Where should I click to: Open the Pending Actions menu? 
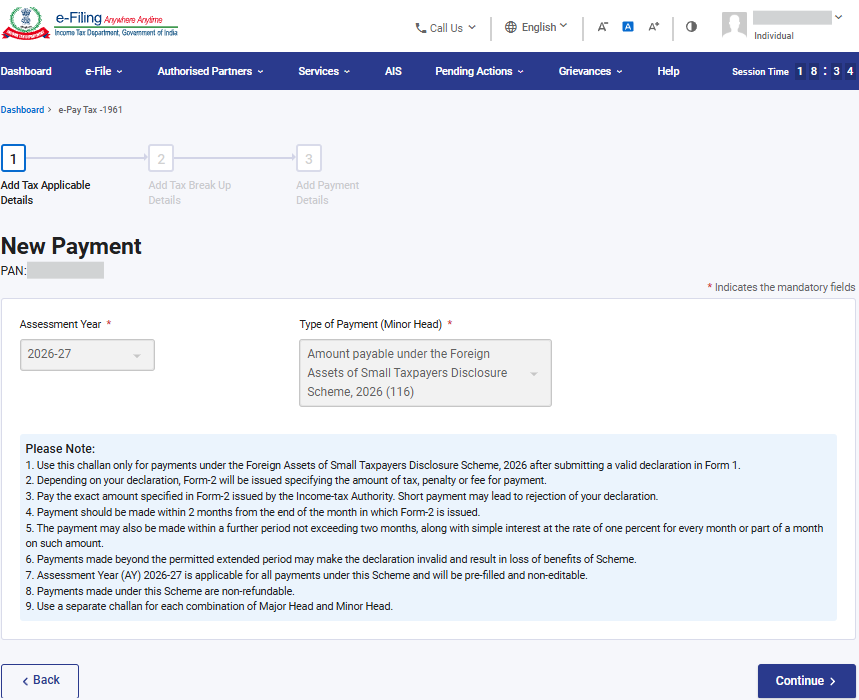479,71
